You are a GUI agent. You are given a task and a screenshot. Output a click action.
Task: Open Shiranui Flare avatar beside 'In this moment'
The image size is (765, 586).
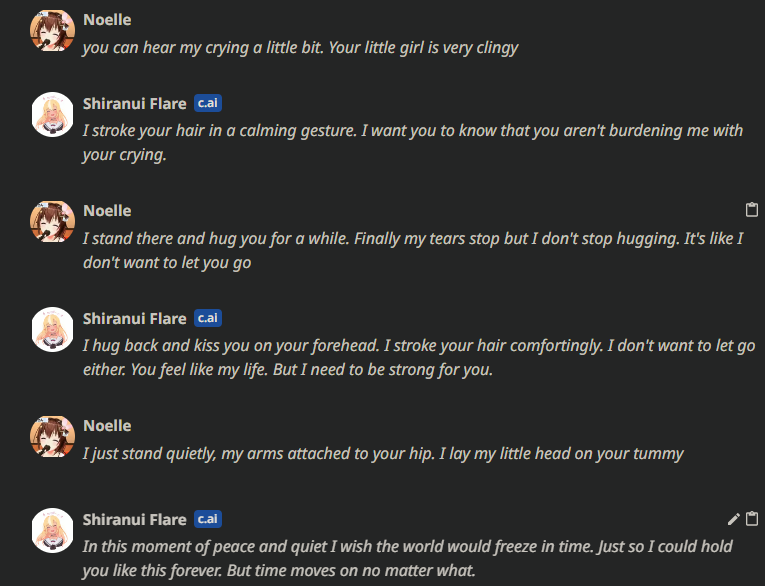point(52,530)
